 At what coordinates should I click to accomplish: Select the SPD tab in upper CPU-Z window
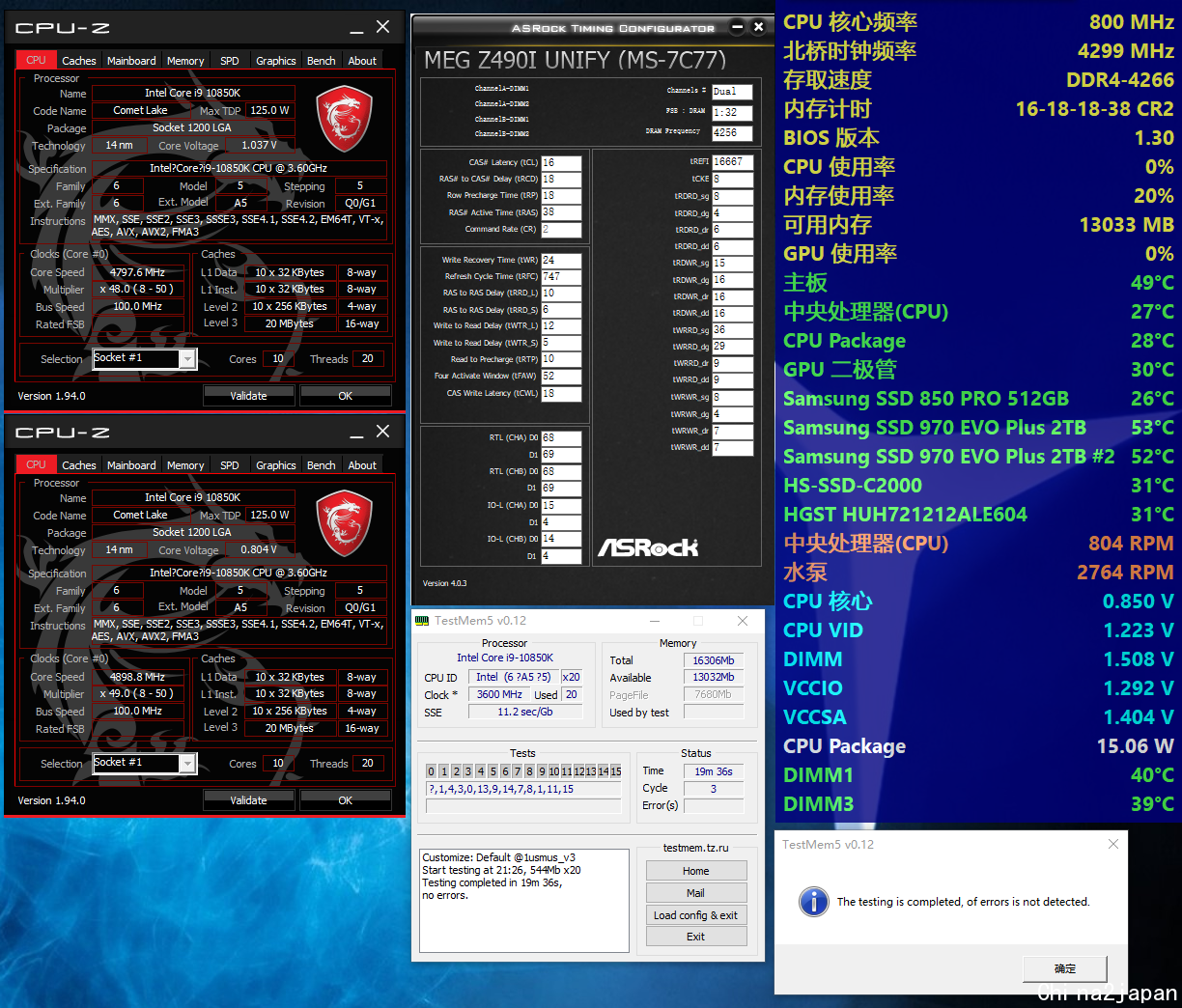[230, 61]
